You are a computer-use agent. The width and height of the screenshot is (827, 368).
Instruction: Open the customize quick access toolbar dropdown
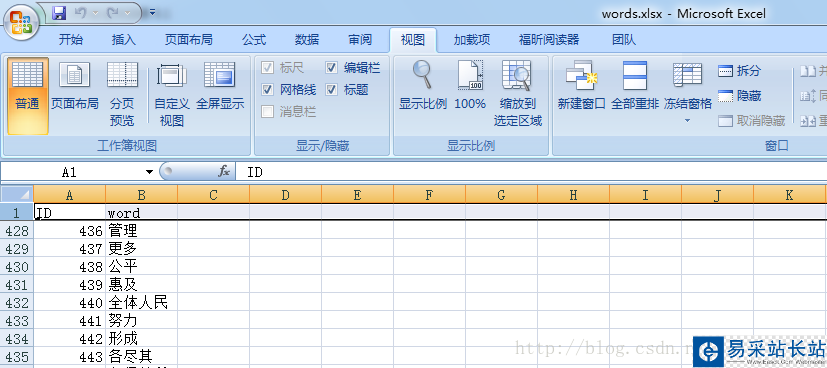click(152, 12)
